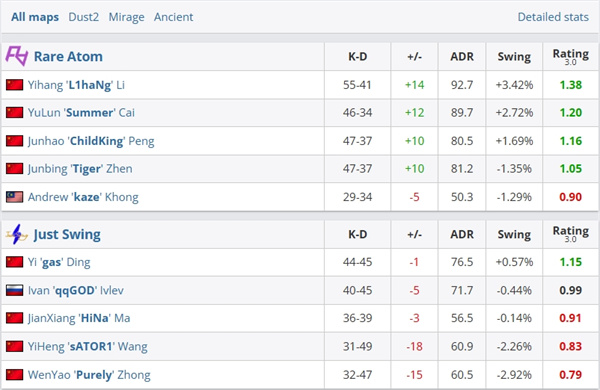
Task: Select the Ancient map tab
Action: coord(173,17)
